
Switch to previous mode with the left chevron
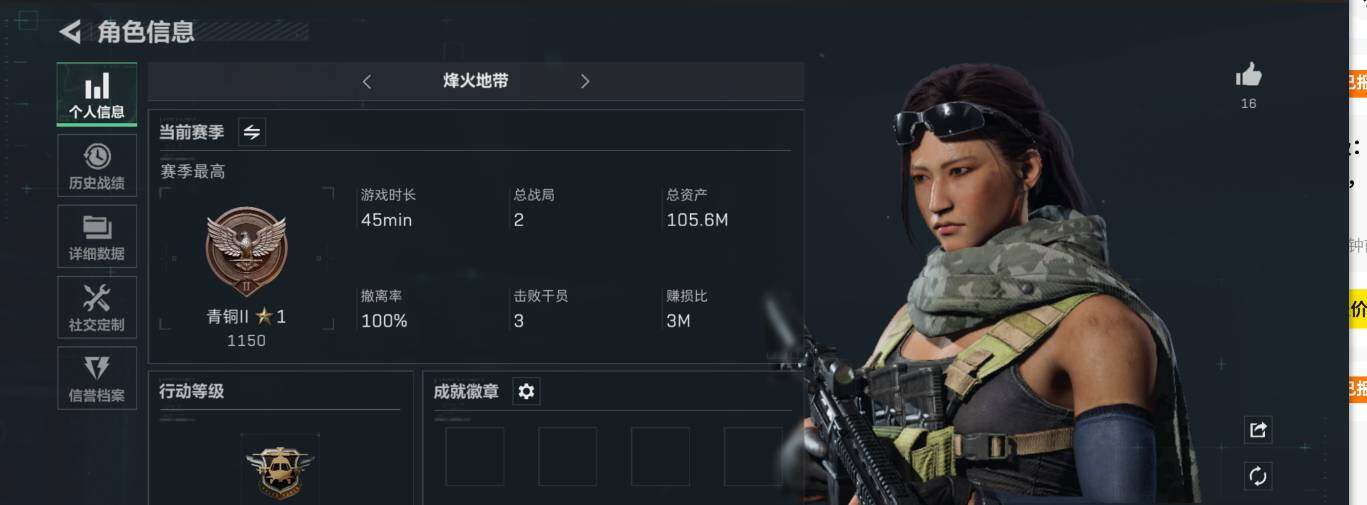[x=367, y=81]
